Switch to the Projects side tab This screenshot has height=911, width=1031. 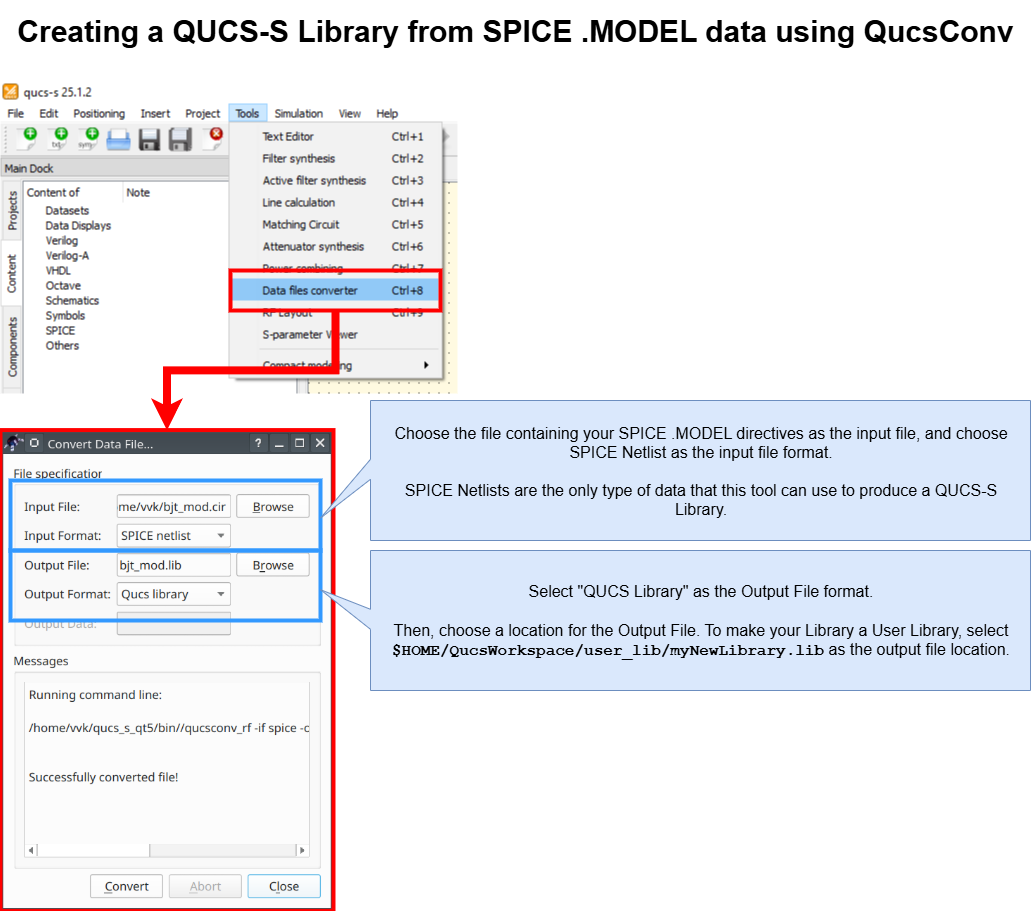(12, 210)
